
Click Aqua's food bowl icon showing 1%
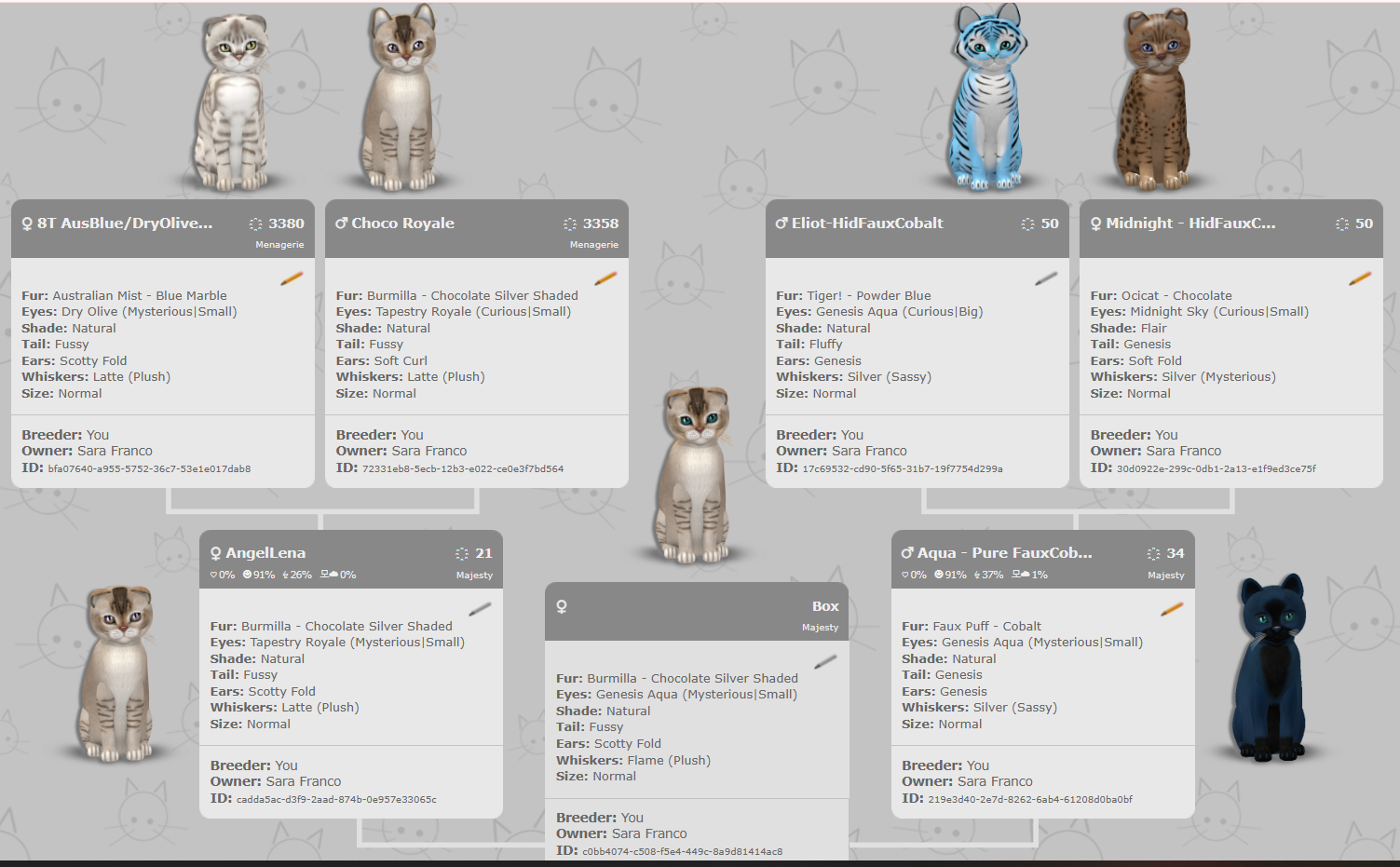tap(1021, 575)
